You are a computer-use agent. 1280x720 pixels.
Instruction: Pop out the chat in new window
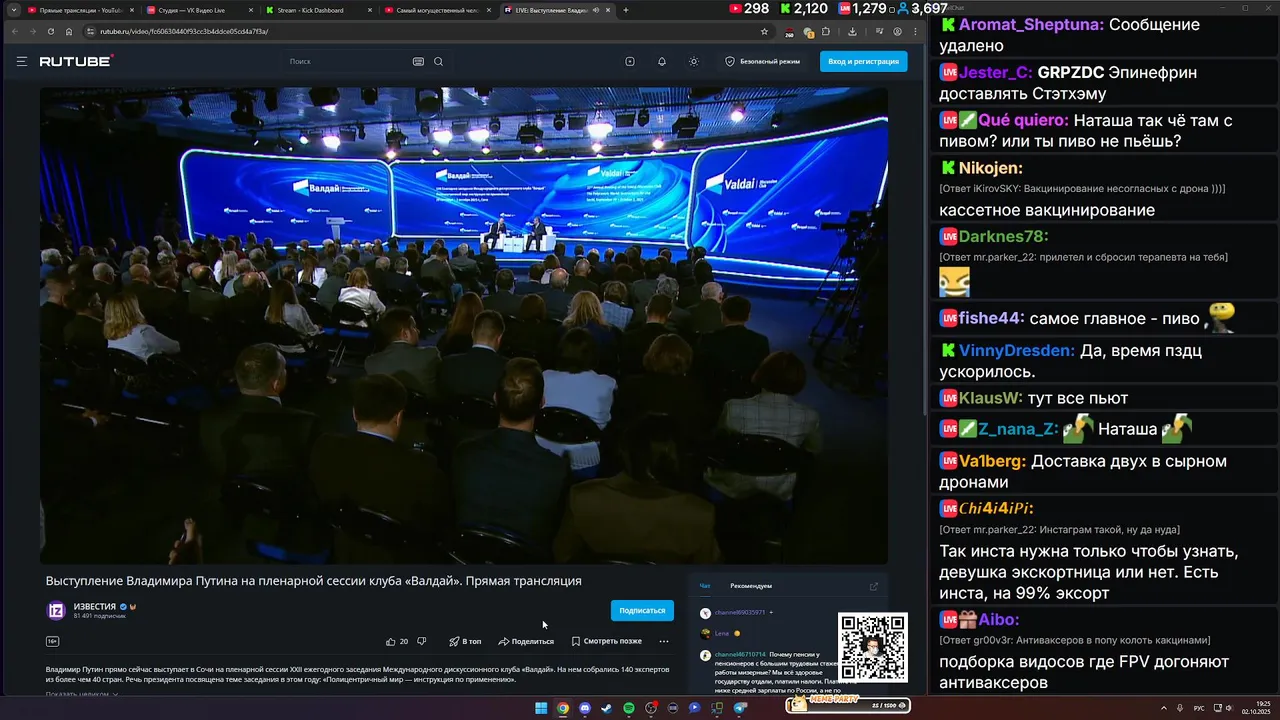coord(873,586)
